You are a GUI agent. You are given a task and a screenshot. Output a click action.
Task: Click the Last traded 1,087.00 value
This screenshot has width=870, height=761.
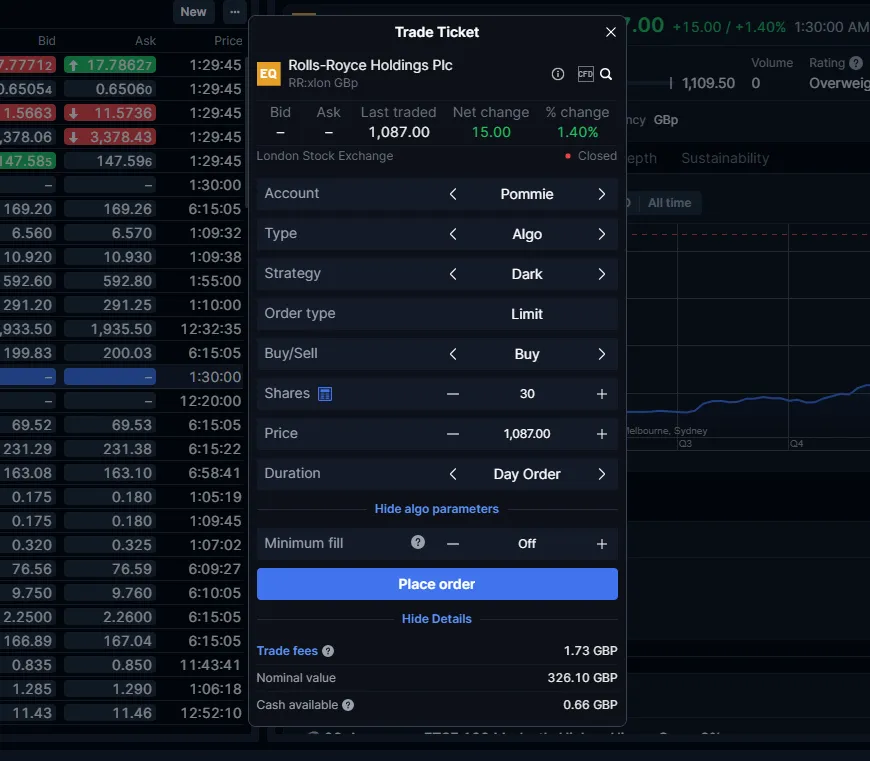(399, 132)
